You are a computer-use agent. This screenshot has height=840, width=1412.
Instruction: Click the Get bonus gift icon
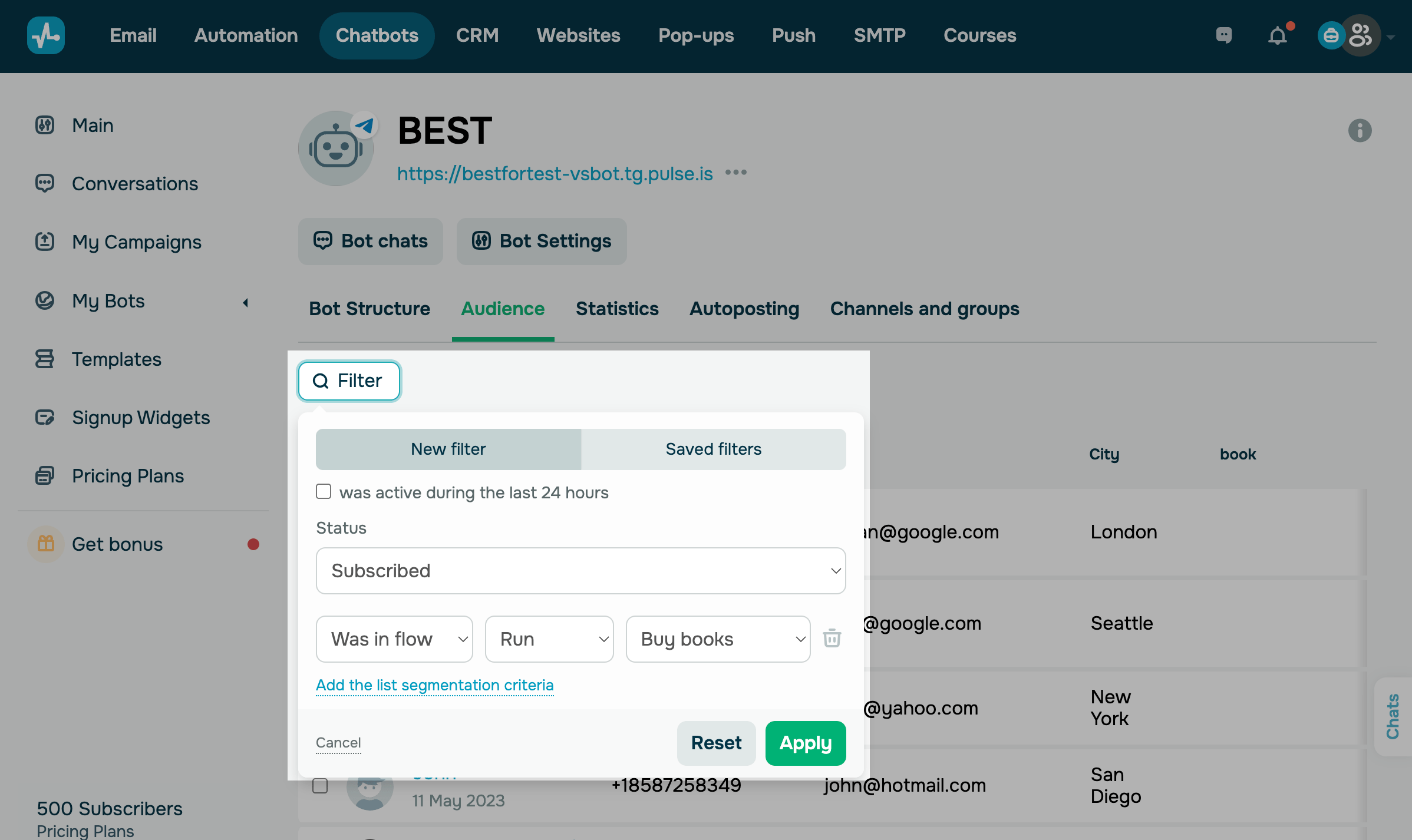(x=46, y=544)
